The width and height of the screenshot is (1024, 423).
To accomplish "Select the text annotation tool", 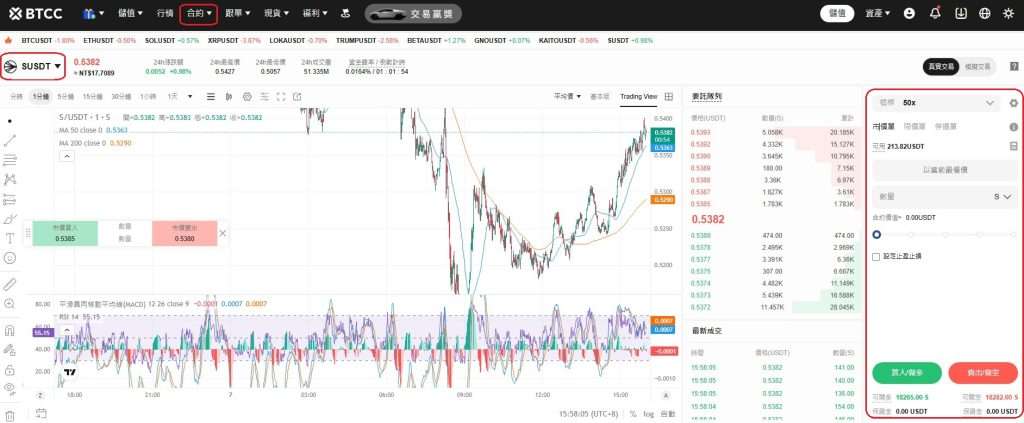I will click(10, 238).
